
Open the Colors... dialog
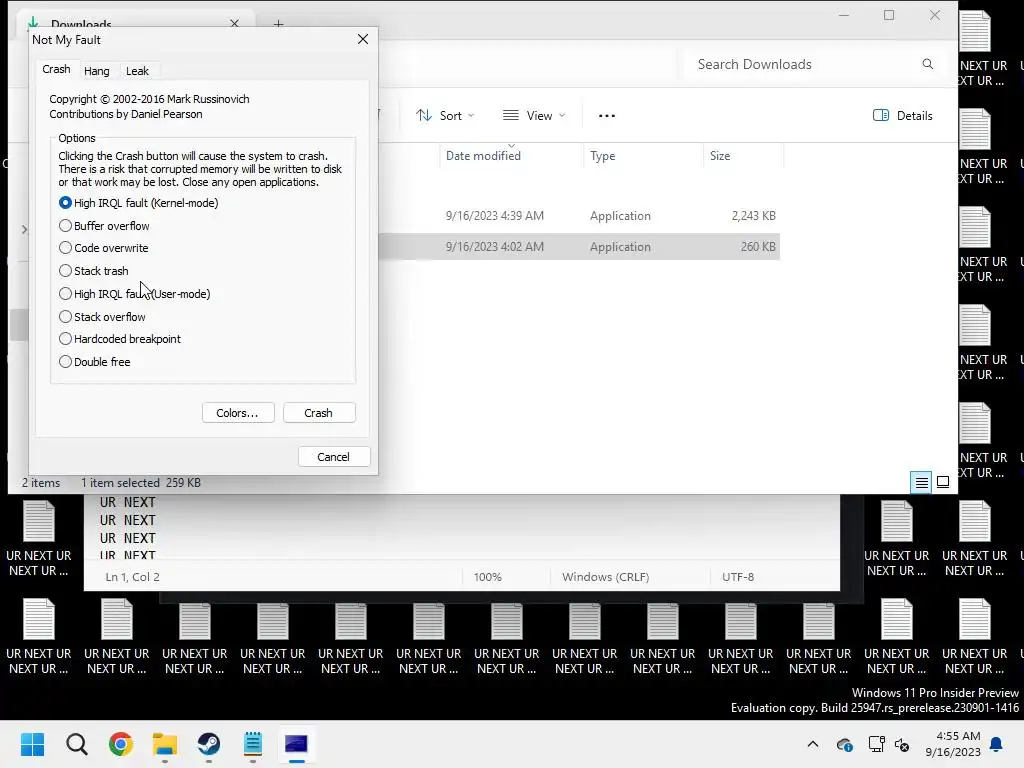(x=237, y=413)
